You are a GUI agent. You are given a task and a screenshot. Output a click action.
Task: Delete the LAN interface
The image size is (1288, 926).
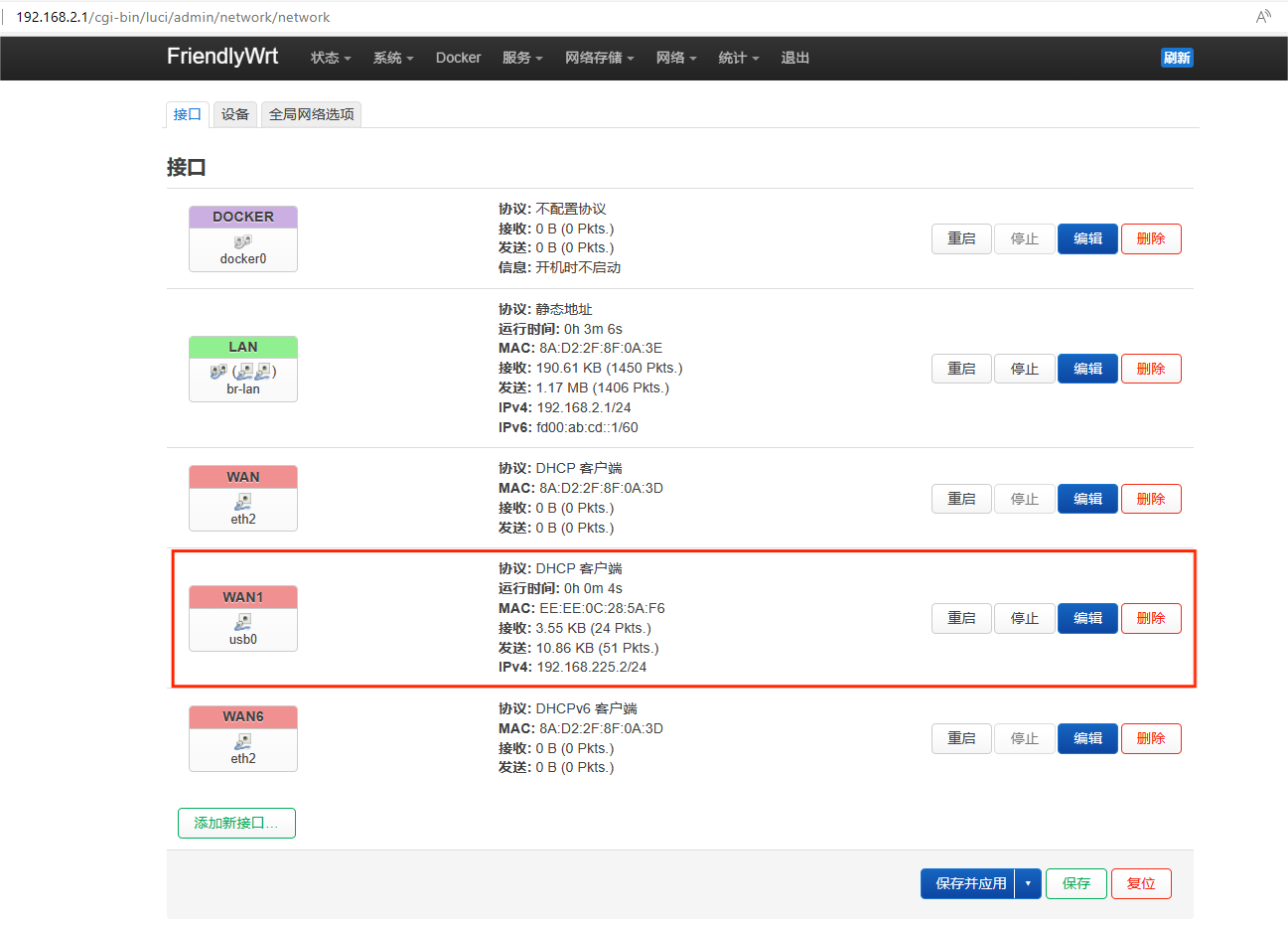click(x=1151, y=369)
